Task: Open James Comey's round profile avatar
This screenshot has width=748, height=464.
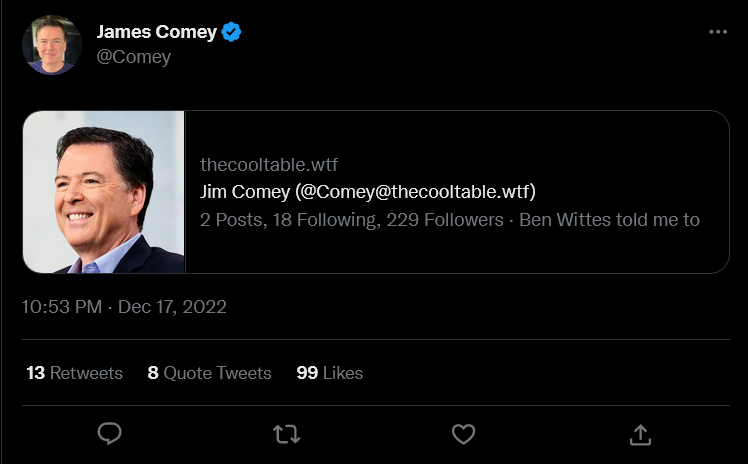Action: pyautogui.click(x=52, y=45)
